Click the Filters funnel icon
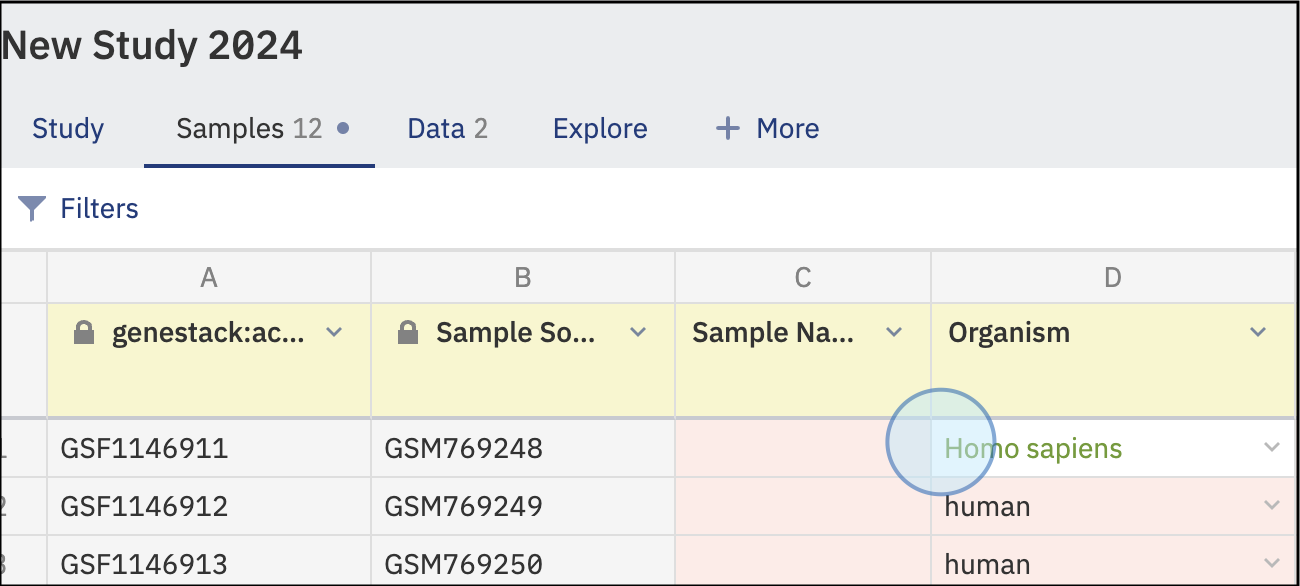1300x586 pixels. [33, 208]
